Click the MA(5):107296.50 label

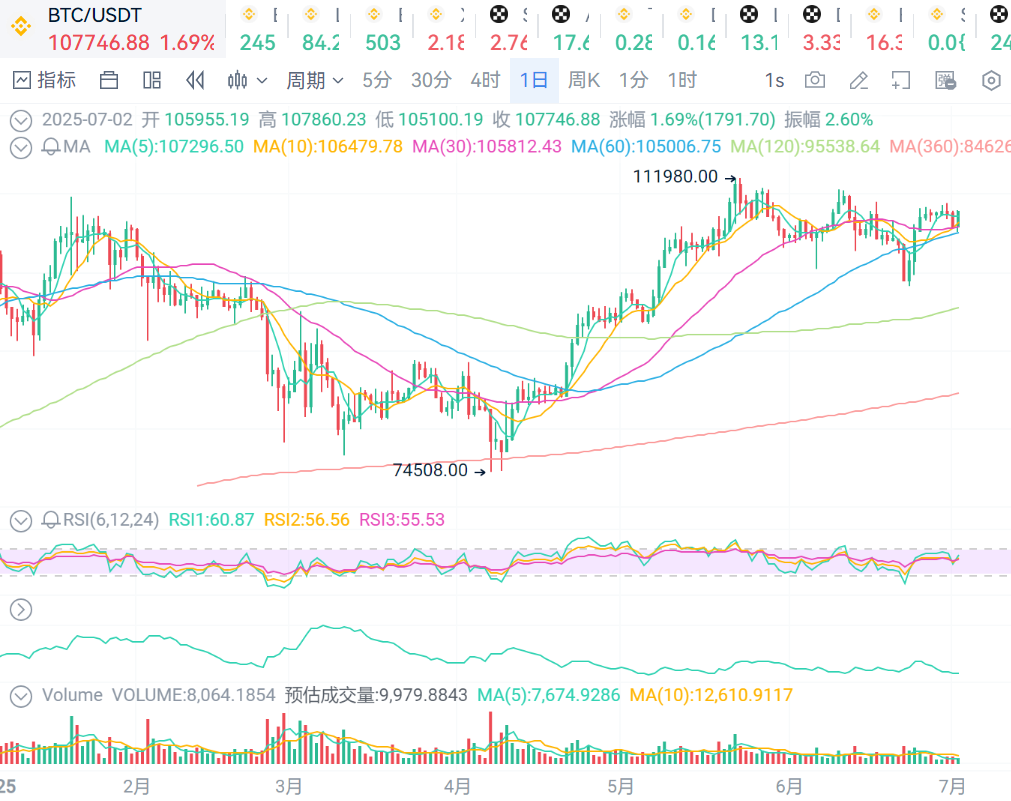(174, 147)
